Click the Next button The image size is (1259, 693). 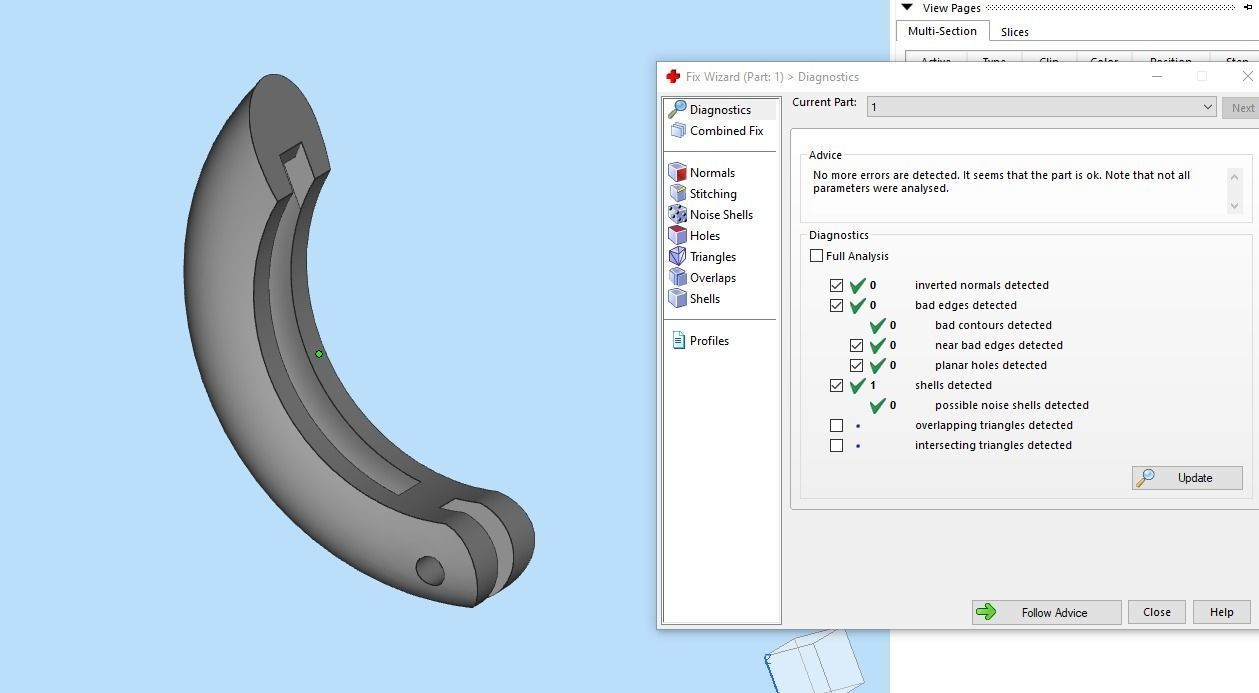point(1243,107)
